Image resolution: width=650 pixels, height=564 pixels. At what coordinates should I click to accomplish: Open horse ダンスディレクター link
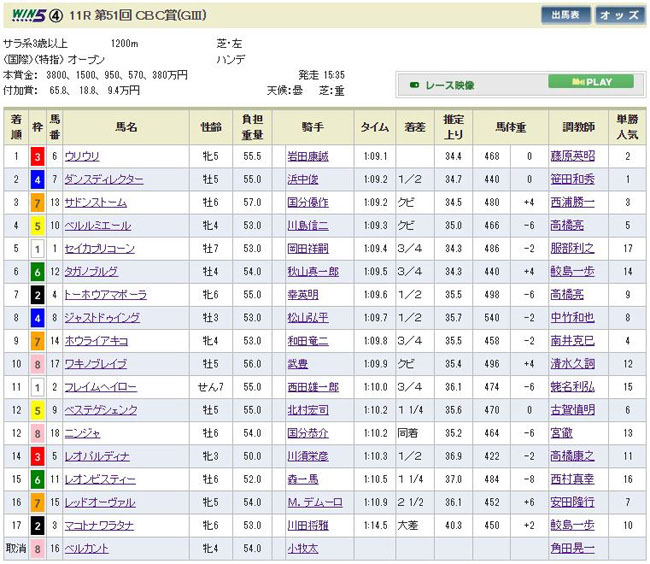104,179
